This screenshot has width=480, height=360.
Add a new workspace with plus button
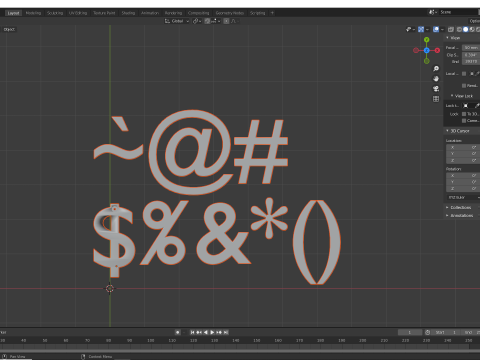click(272, 13)
